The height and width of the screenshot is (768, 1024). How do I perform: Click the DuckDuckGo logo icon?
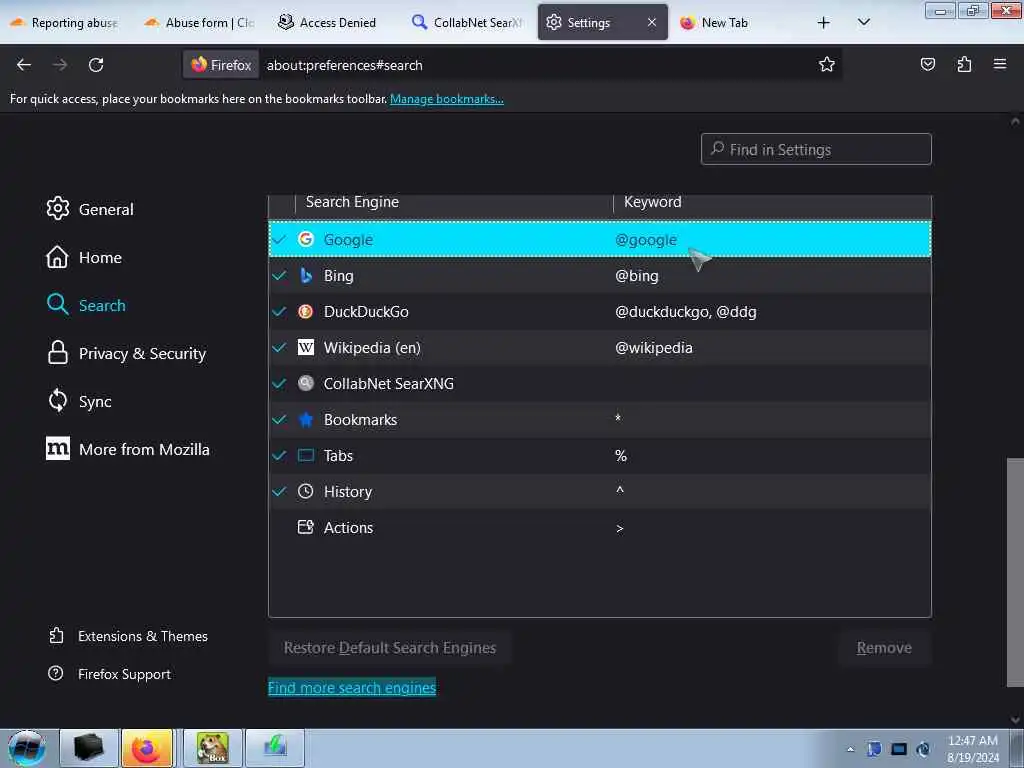(306, 312)
